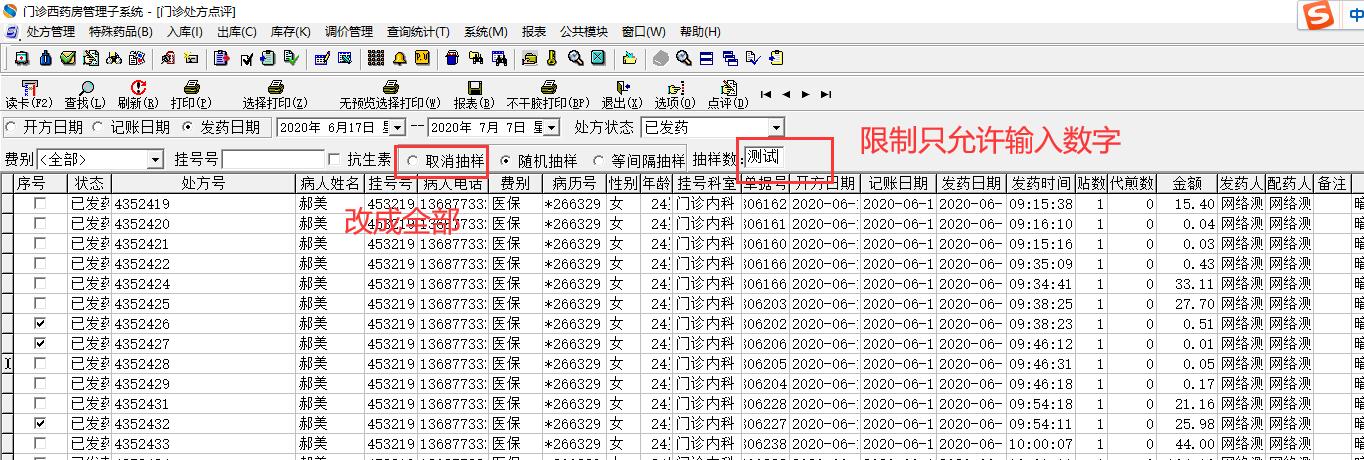1364x460 pixels.
Task: Select the 记账日期 radio button
Action: pos(99,127)
